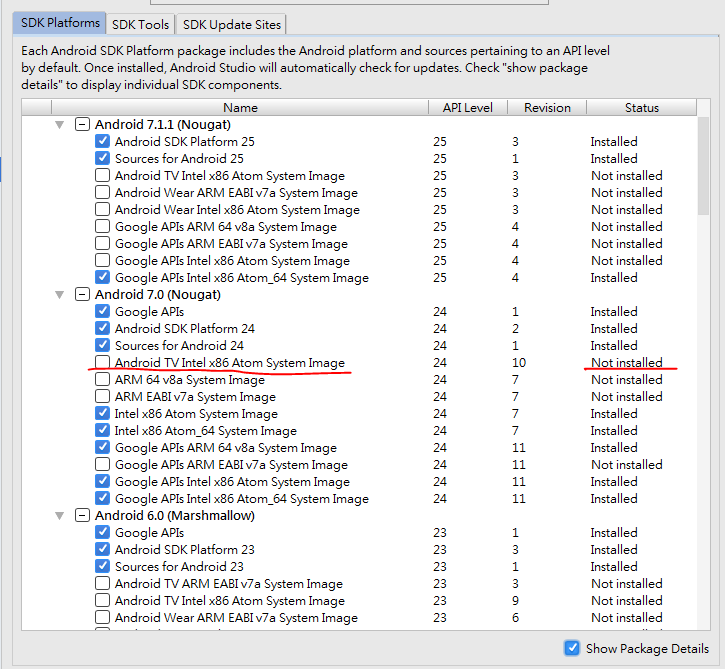Image resolution: width=725 pixels, height=669 pixels.
Task: Check Android Wear ARM EABI v7a image API 25
Action: click(102, 192)
